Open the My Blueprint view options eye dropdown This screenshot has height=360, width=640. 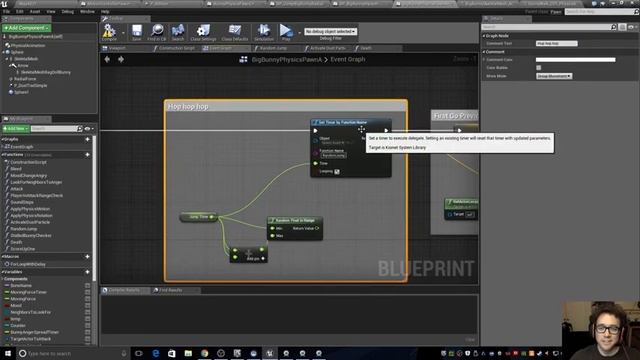click(89, 129)
